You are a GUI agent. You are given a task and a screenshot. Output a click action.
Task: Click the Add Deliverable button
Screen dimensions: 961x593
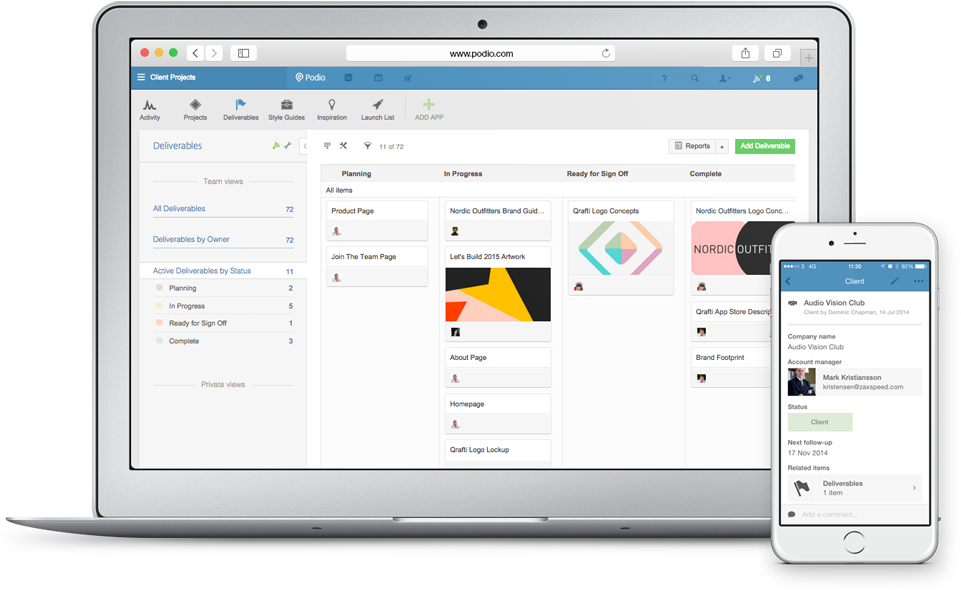point(765,146)
